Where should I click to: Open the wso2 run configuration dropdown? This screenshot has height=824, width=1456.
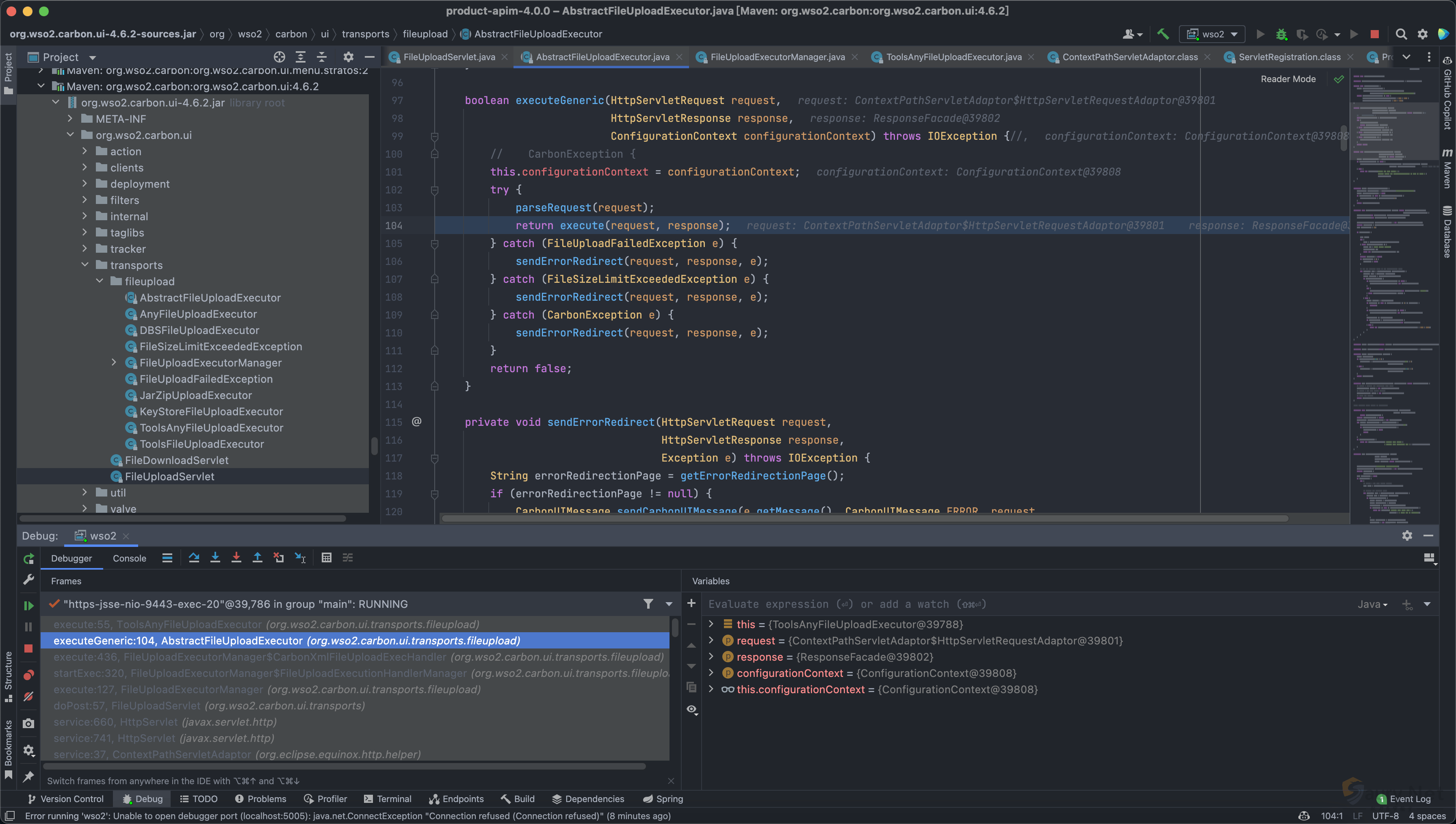(1211, 34)
